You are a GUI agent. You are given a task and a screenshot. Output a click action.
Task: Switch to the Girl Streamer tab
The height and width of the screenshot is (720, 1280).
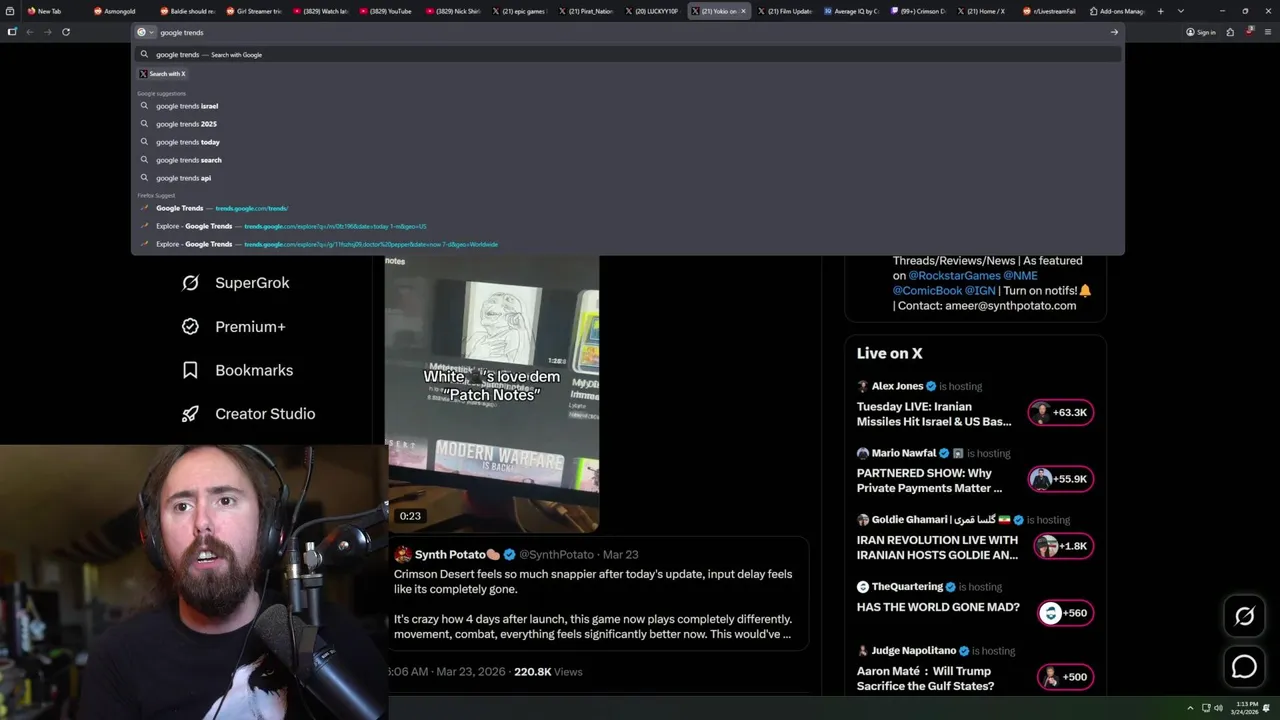click(254, 11)
